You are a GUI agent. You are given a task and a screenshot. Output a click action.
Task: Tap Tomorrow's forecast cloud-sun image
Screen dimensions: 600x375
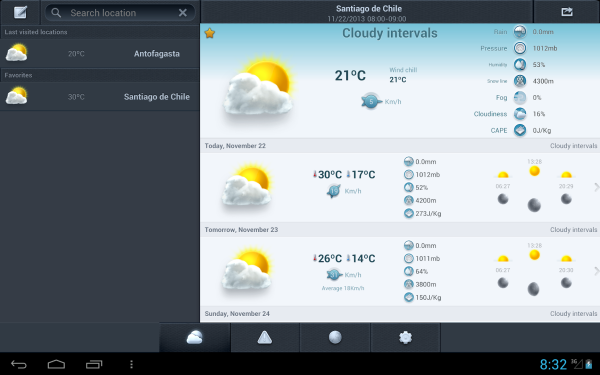[246, 270]
